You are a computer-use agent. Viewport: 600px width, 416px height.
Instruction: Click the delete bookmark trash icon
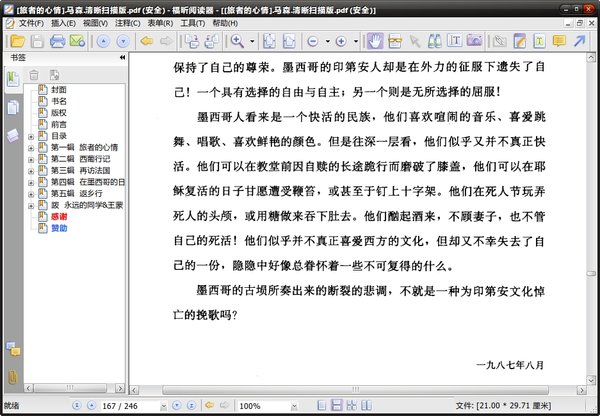click(x=34, y=75)
